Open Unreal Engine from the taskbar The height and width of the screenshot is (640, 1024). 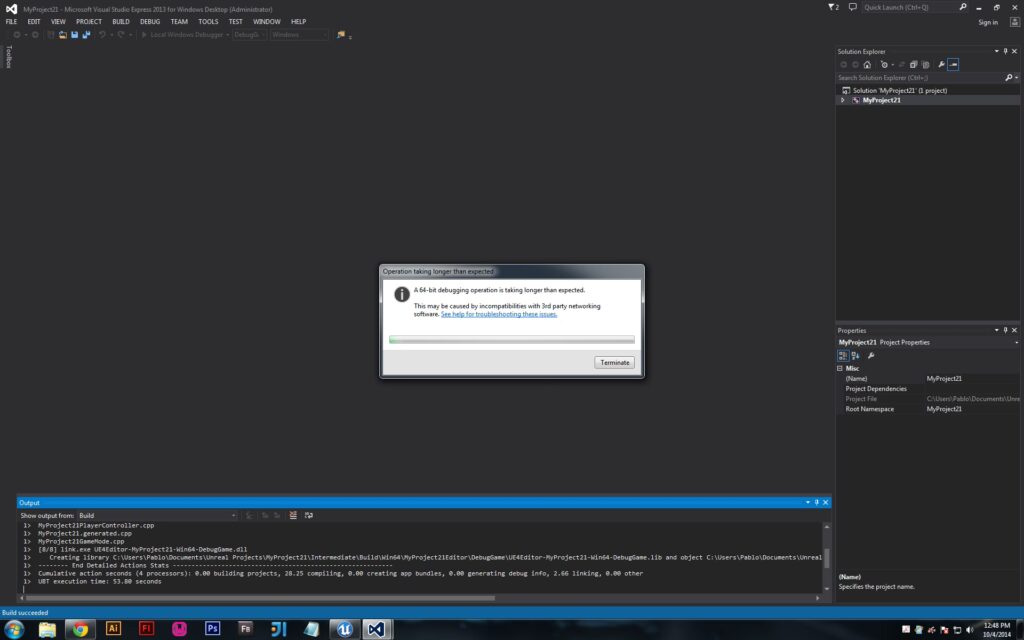pyautogui.click(x=343, y=629)
